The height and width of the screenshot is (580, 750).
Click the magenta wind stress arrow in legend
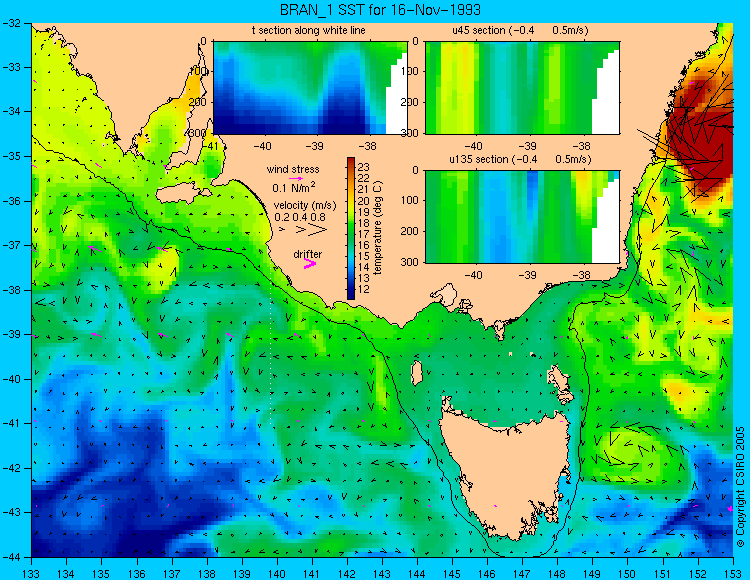click(297, 178)
